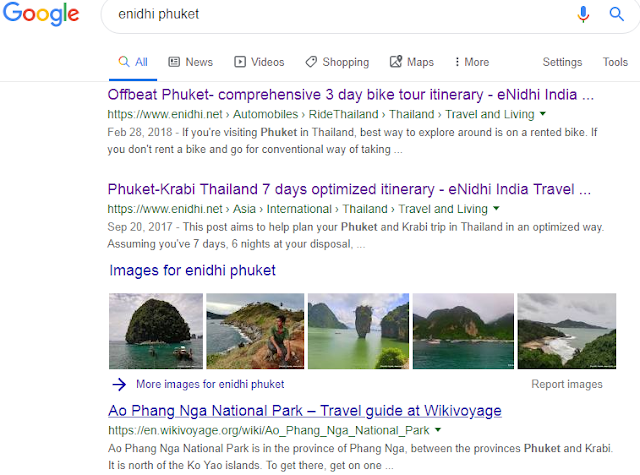Open the Shopping results tab
Screen dimensions: 640x475
(x=337, y=62)
